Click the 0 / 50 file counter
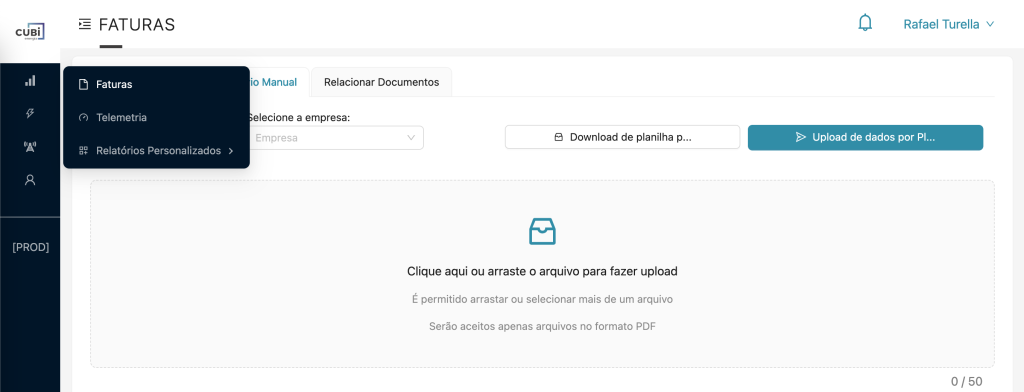 [x=967, y=382]
